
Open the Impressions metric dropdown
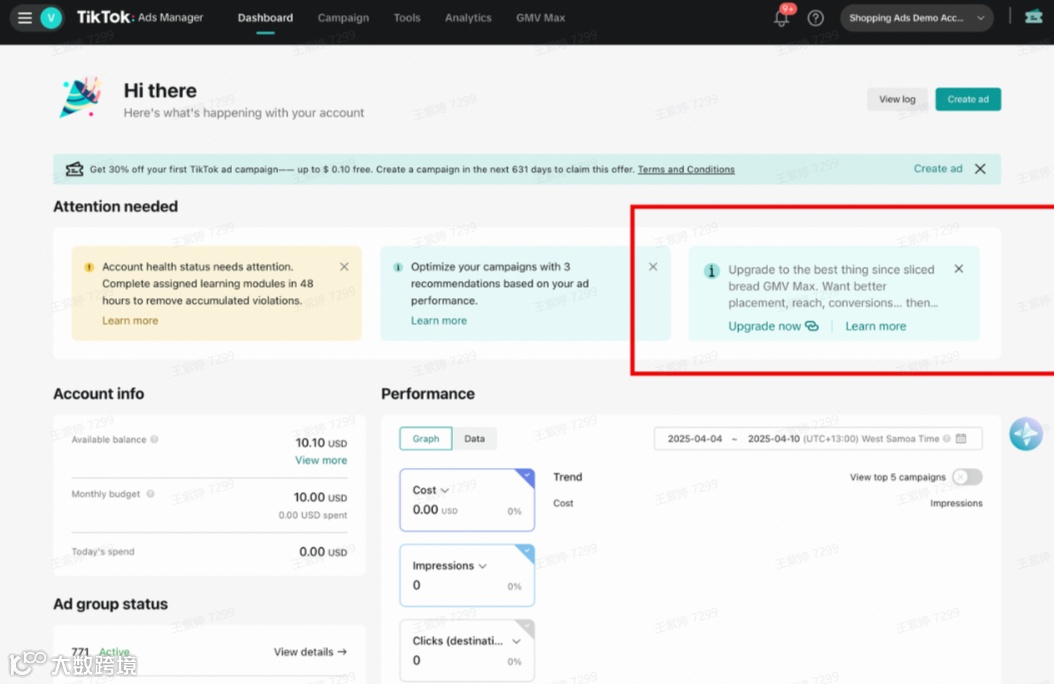[x=482, y=566]
